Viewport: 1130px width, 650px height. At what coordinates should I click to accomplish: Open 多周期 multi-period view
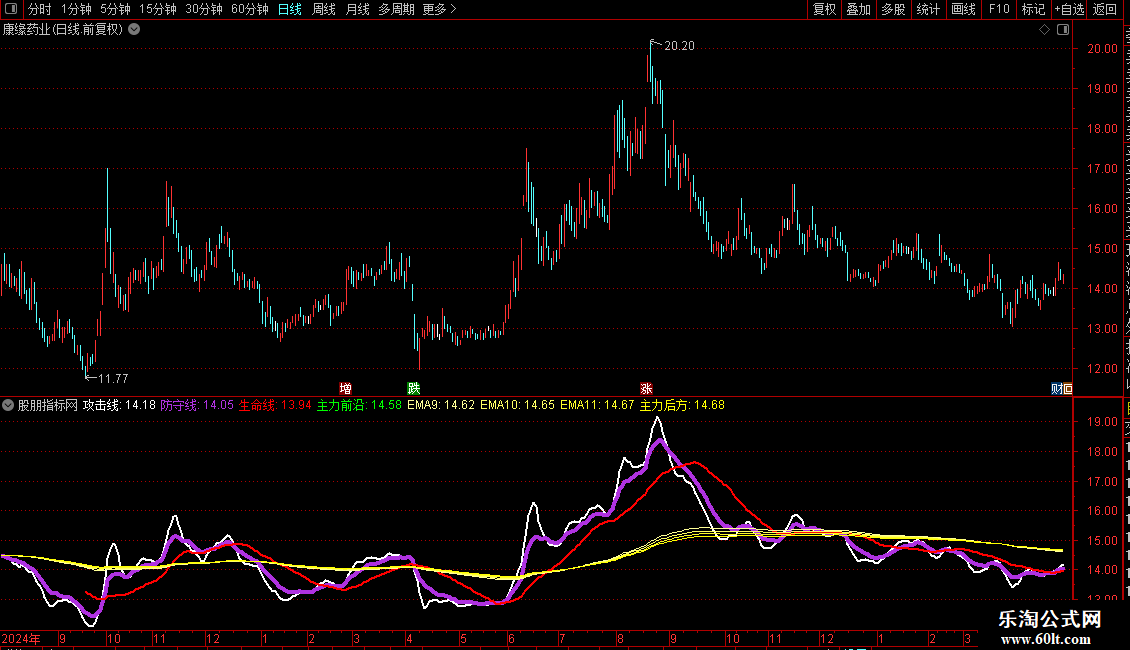396,9
